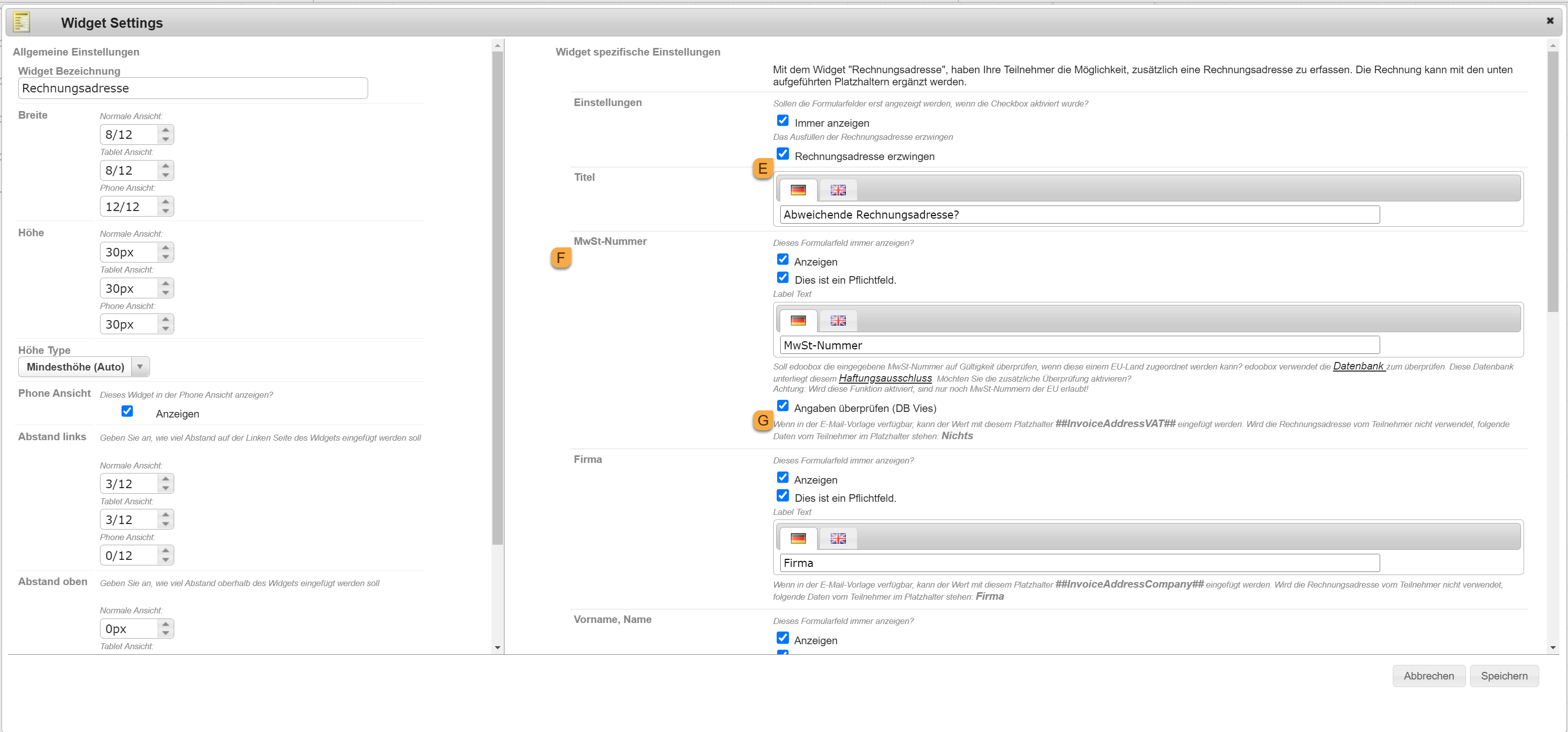1568x732 pixels.
Task: Uncheck Immer anzeigen checkbox
Action: 783,121
